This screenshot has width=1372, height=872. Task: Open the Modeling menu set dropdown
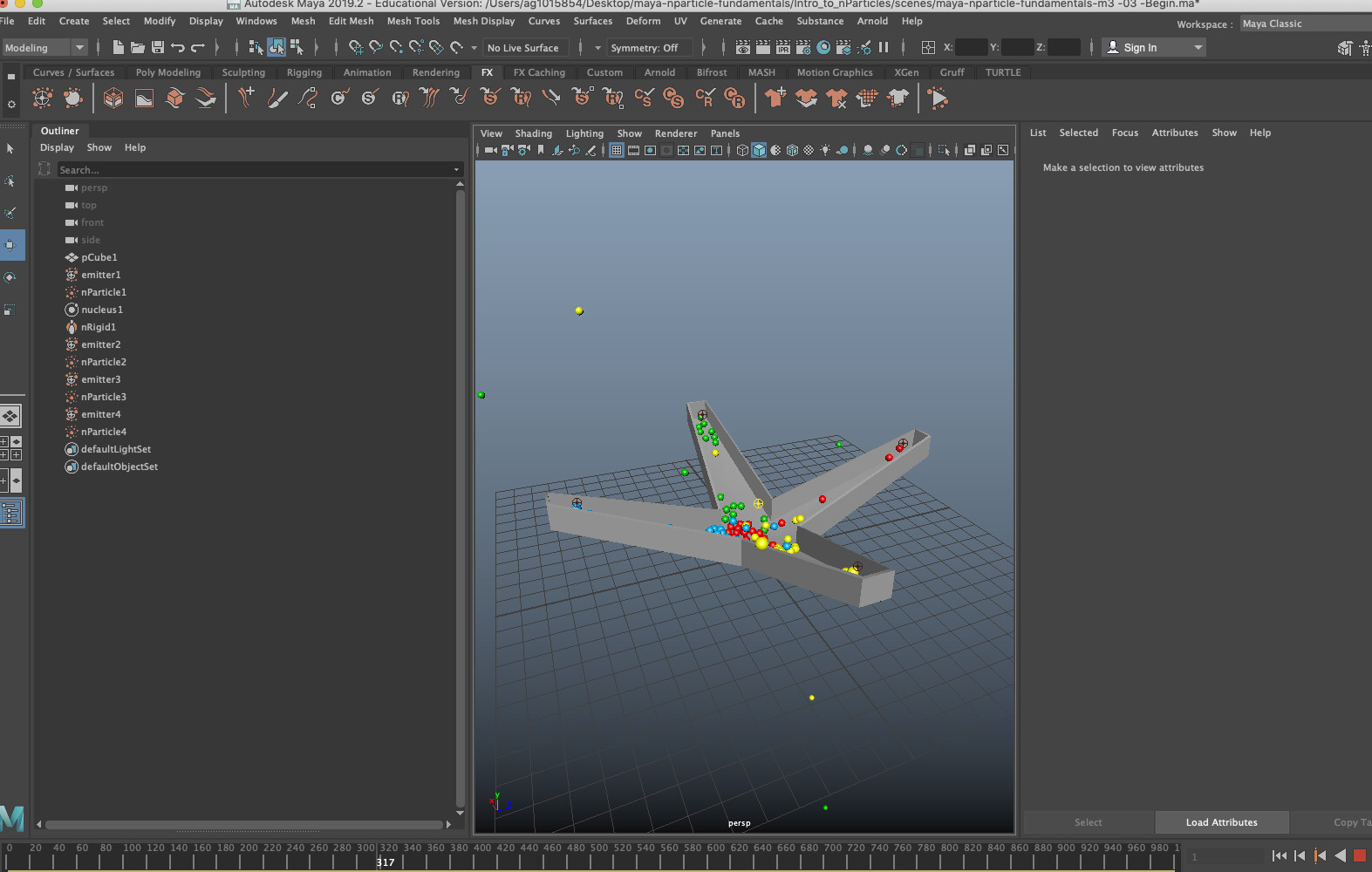[x=44, y=47]
